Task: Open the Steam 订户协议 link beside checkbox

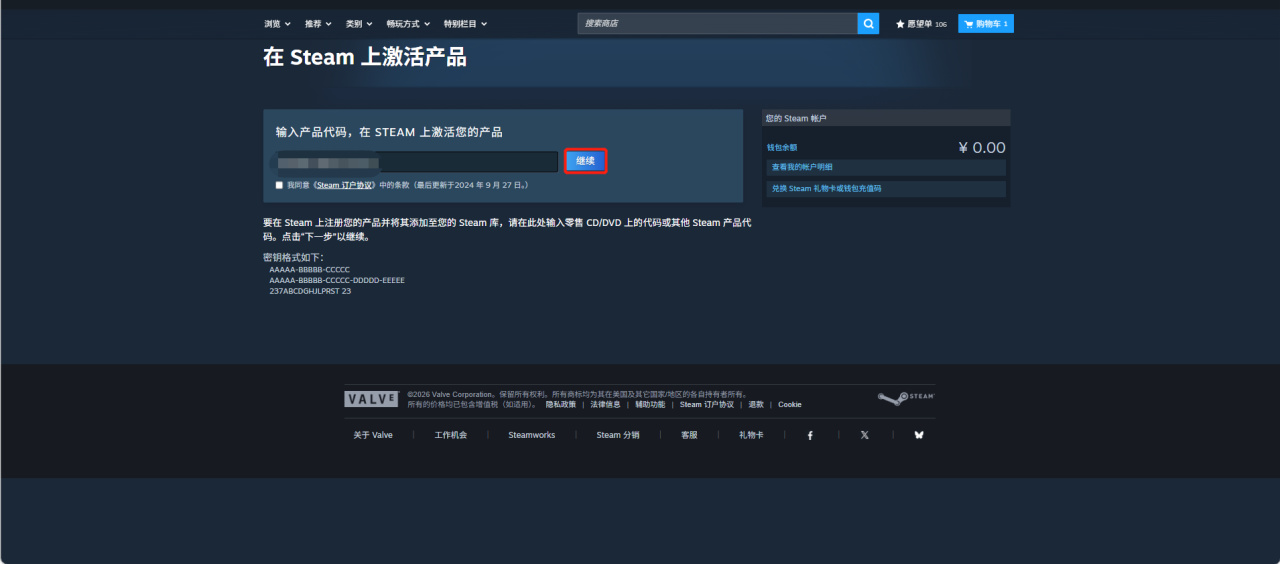Action: [344, 185]
